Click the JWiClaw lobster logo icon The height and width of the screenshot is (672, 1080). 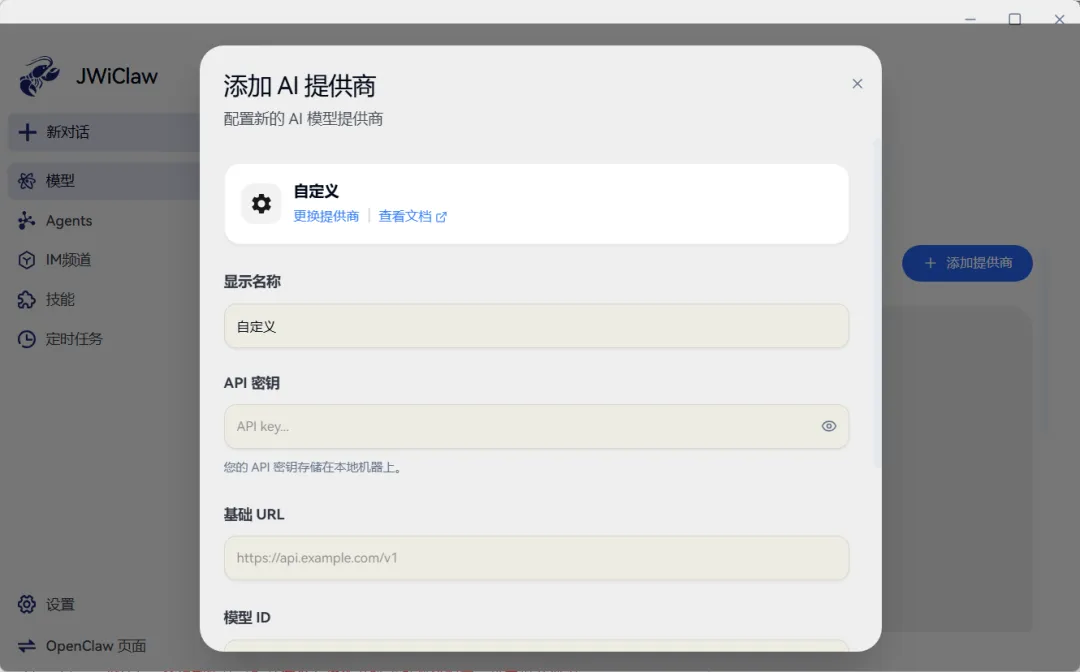(39, 76)
